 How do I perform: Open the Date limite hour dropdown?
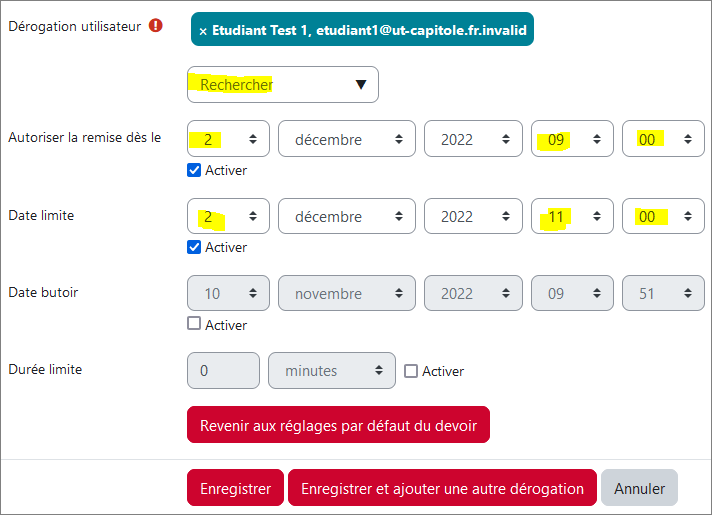pyautogui.click(x=572, y=217)
